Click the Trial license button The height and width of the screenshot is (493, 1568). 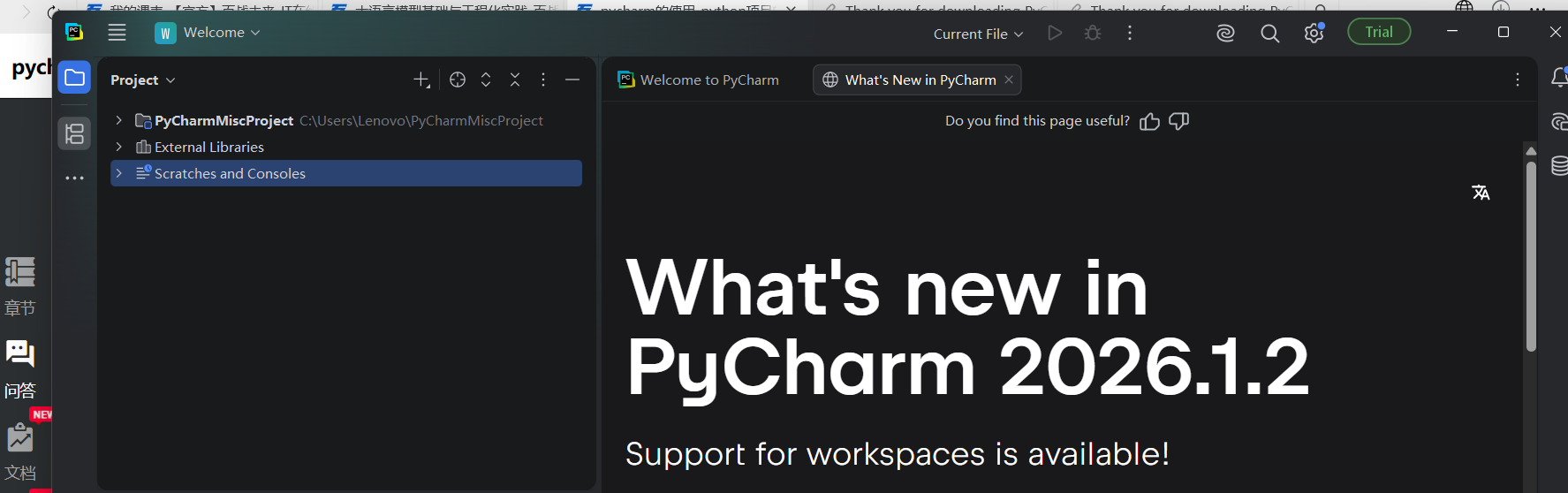pyautogui.click(x=1379, y=32)
